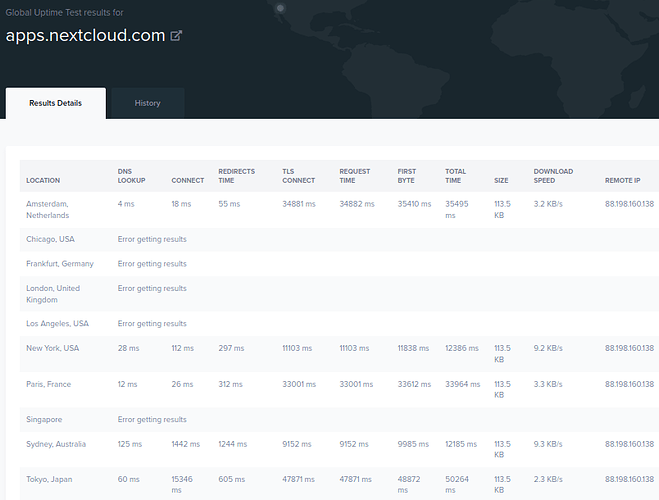Click the FIRST BYTE column header
The height and width of the screenshot is (500, 659).
click(407, 176)
